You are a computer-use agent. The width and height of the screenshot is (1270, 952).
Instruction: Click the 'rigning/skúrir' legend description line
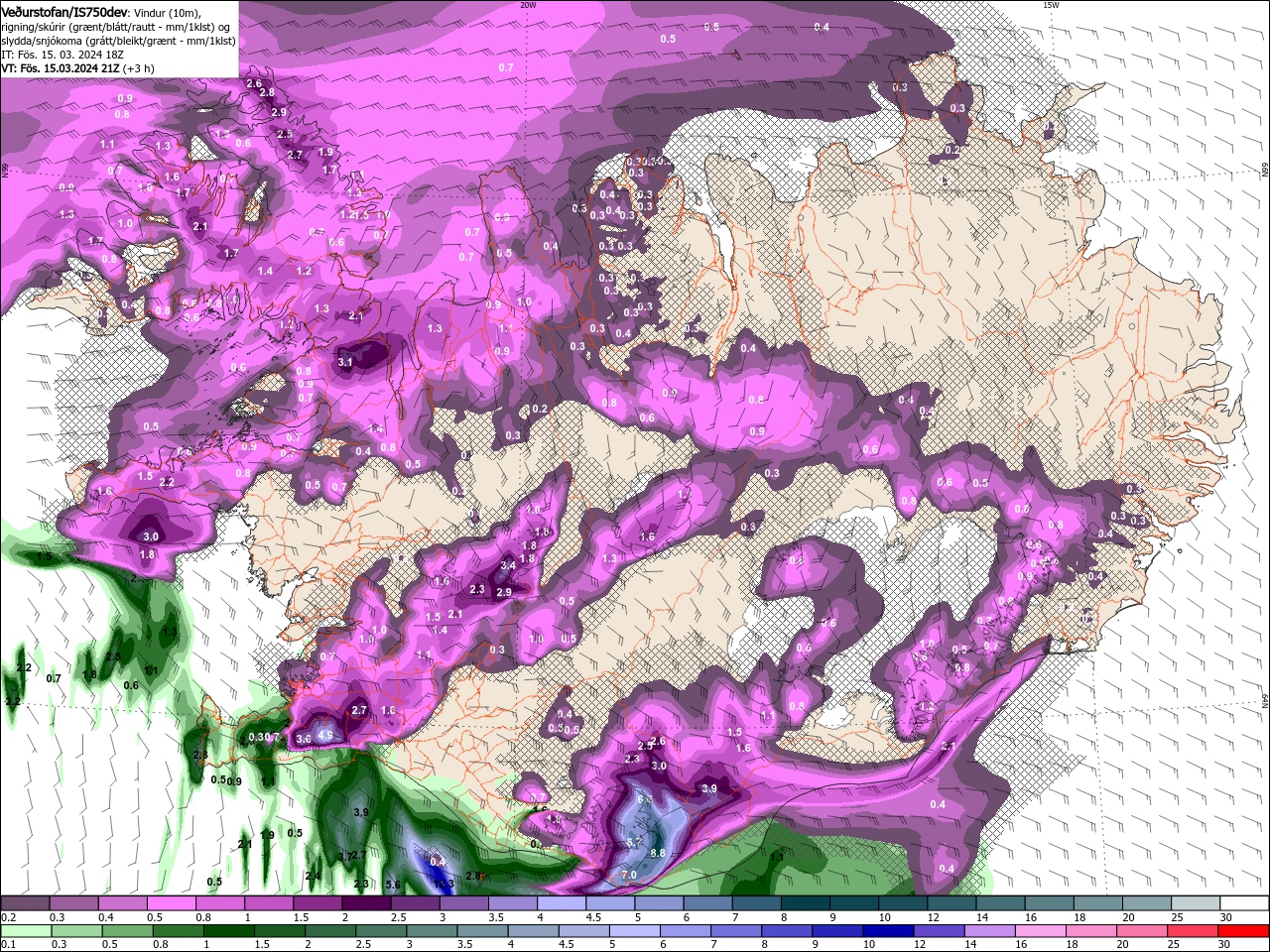(116, 26)
